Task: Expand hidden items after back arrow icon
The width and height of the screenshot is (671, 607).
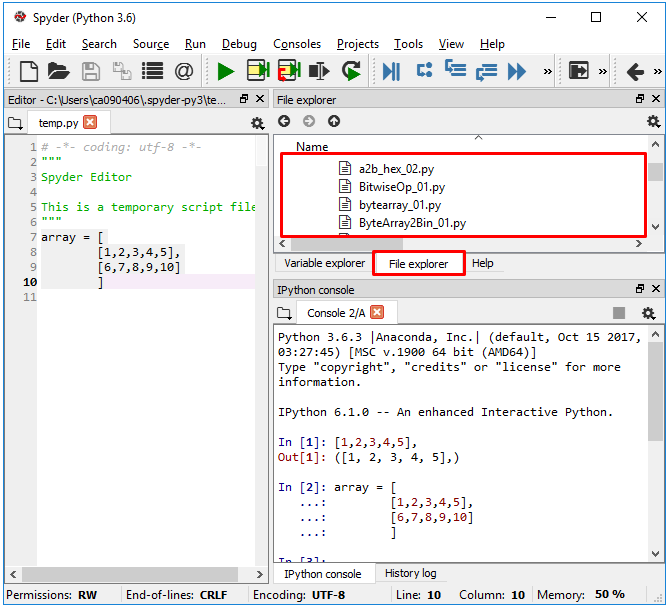Action: [658, 71]
